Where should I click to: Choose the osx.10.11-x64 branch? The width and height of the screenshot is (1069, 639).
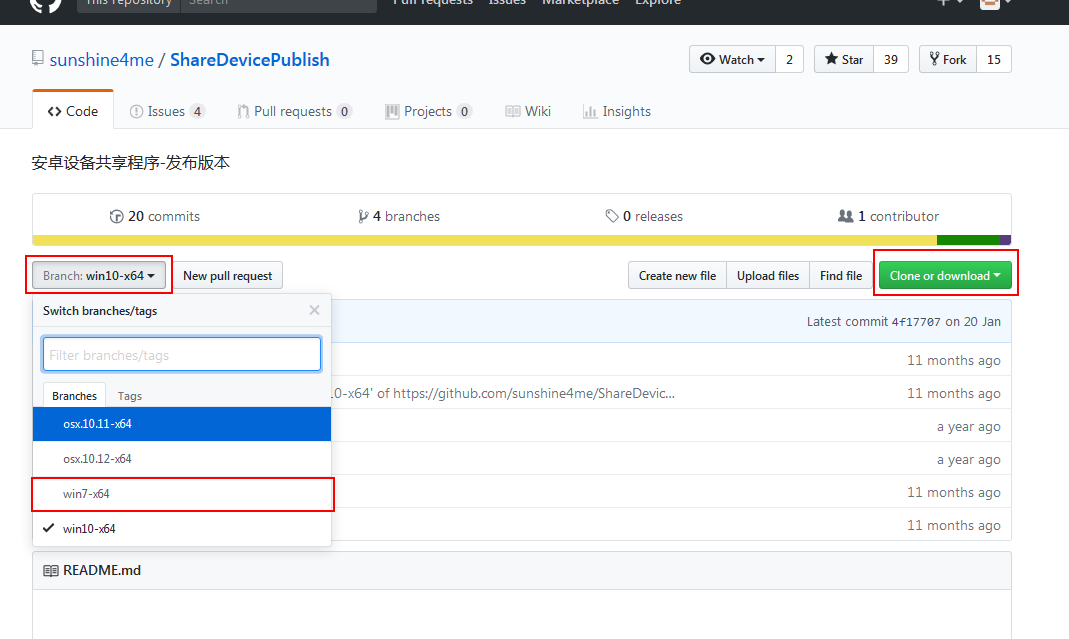click(182, 424)
